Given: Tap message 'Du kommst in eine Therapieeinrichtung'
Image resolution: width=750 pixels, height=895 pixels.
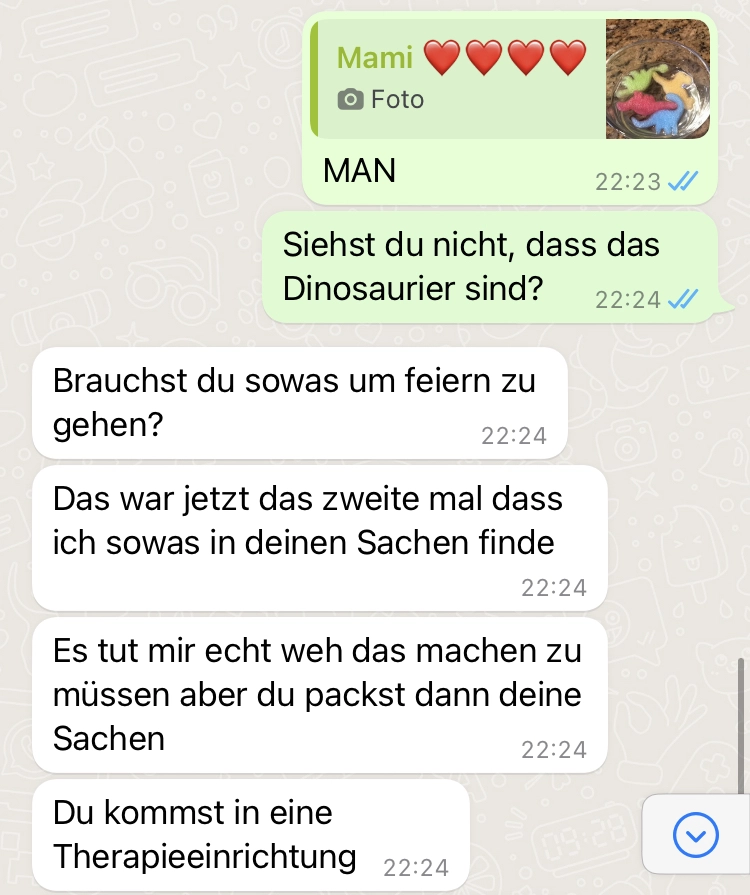Looking at the screenshot, I should [x=251, y=835].
